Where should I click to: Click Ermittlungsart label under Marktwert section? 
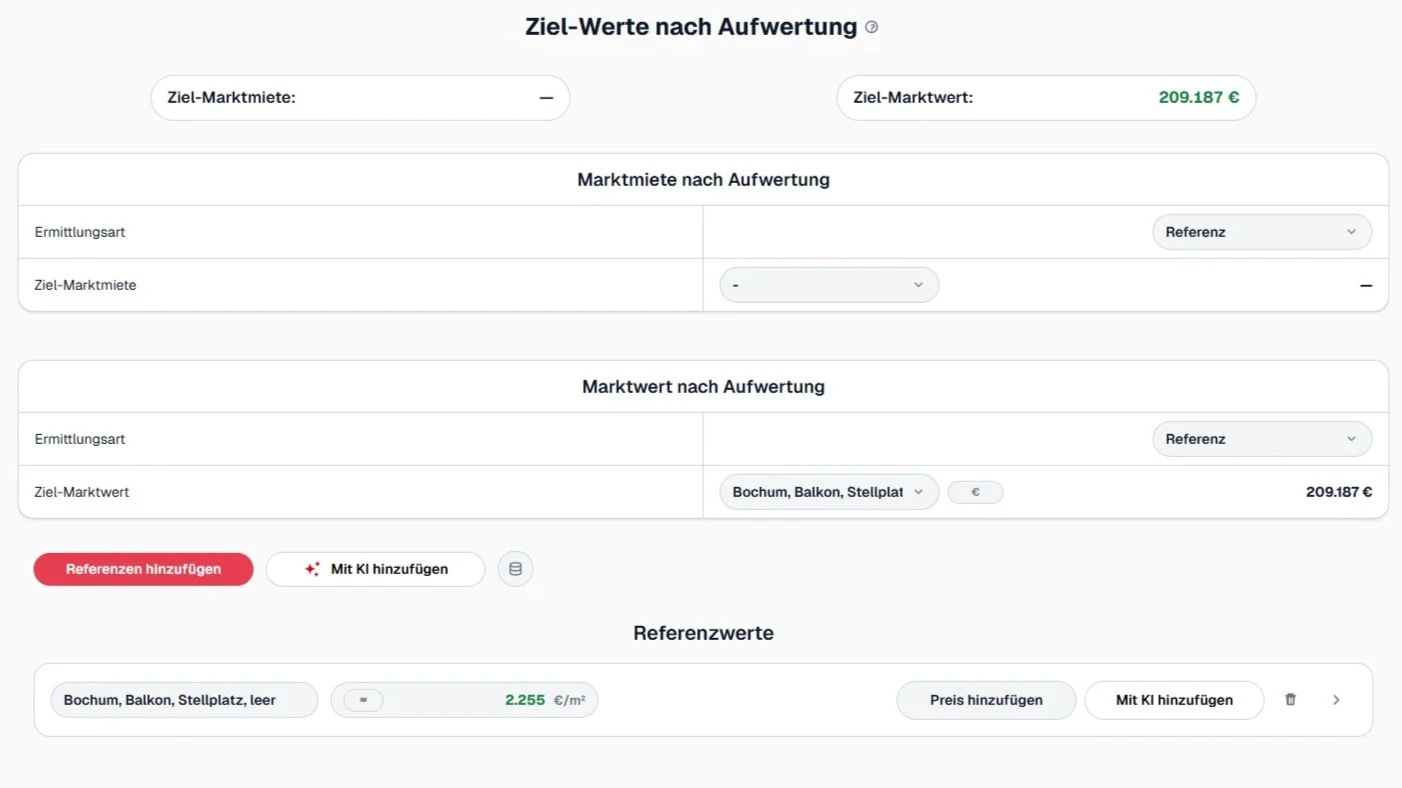(80, 439)
